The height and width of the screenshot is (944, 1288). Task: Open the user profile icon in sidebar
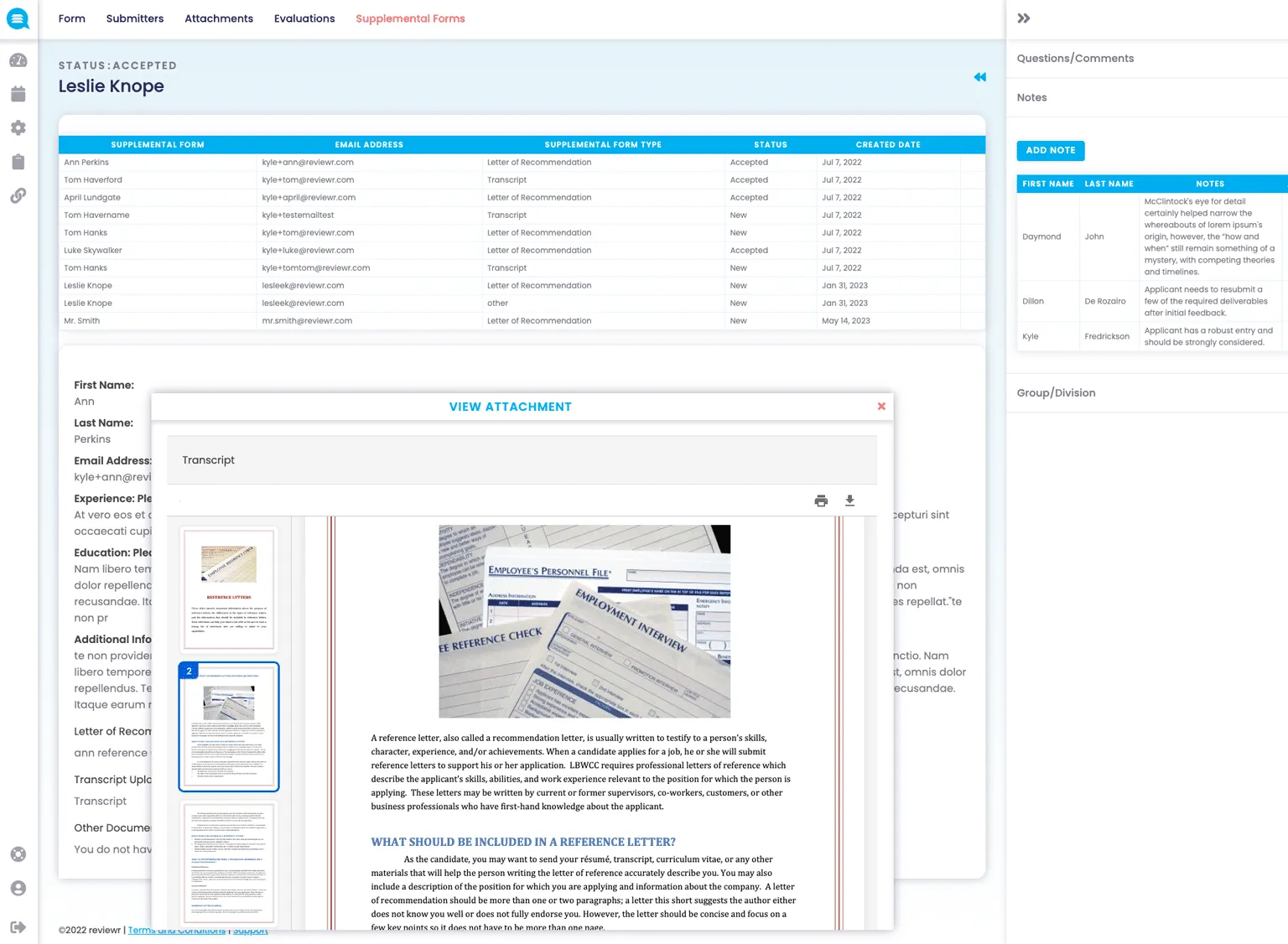tap(18, 888)
